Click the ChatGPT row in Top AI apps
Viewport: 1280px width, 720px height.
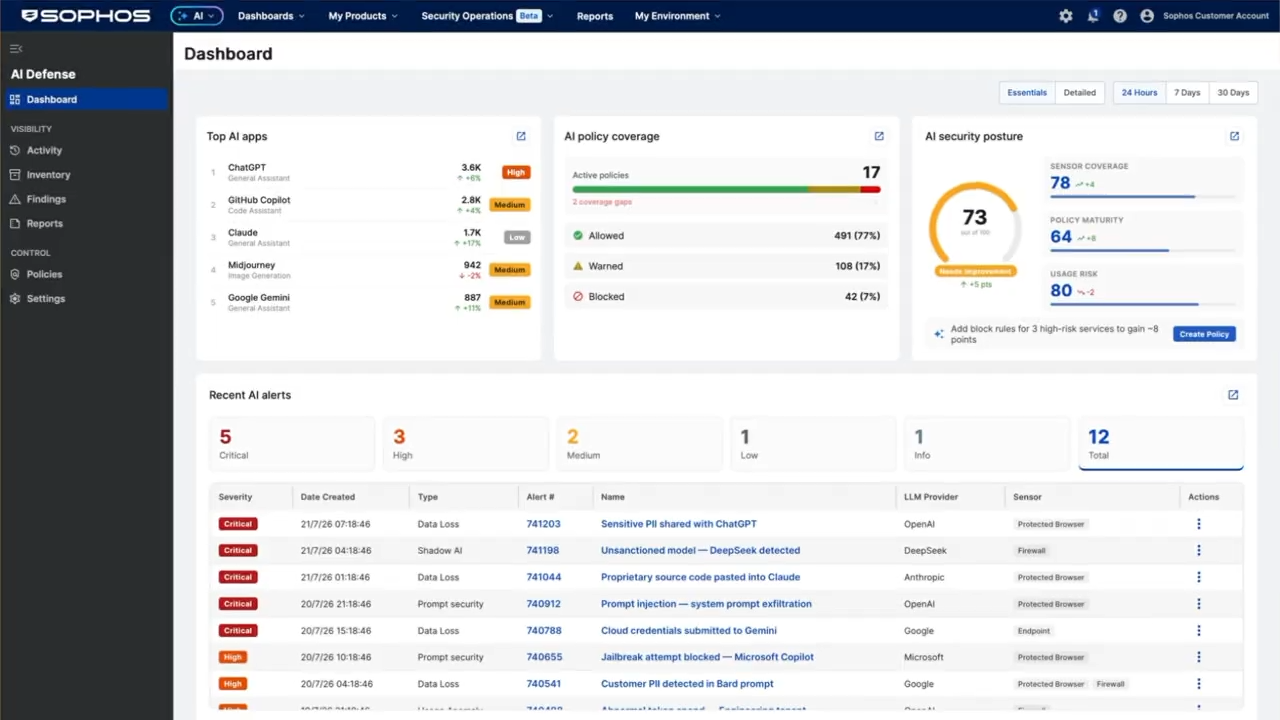pyautogui.click(x=369, y=172)
